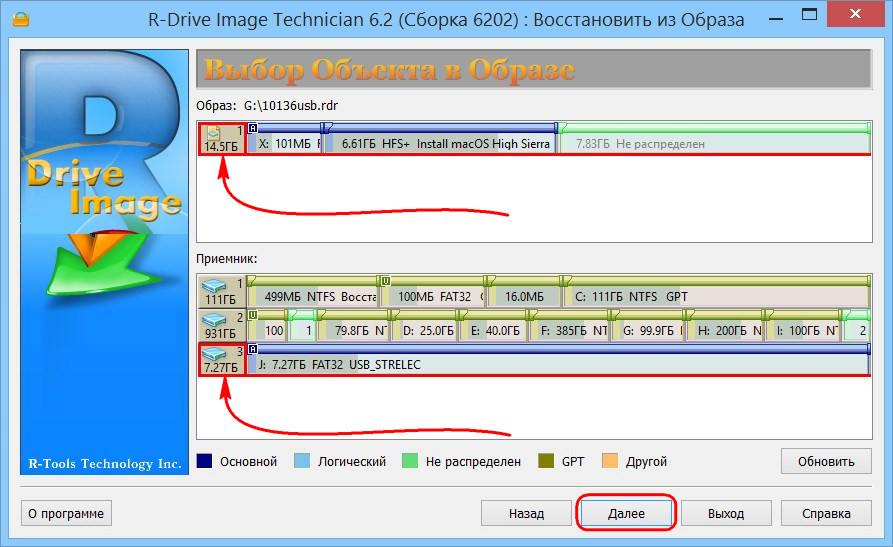Select the 14.5ГБ image disk icon
This screenshot has height=547, width=893.
[x=222, y=139]
